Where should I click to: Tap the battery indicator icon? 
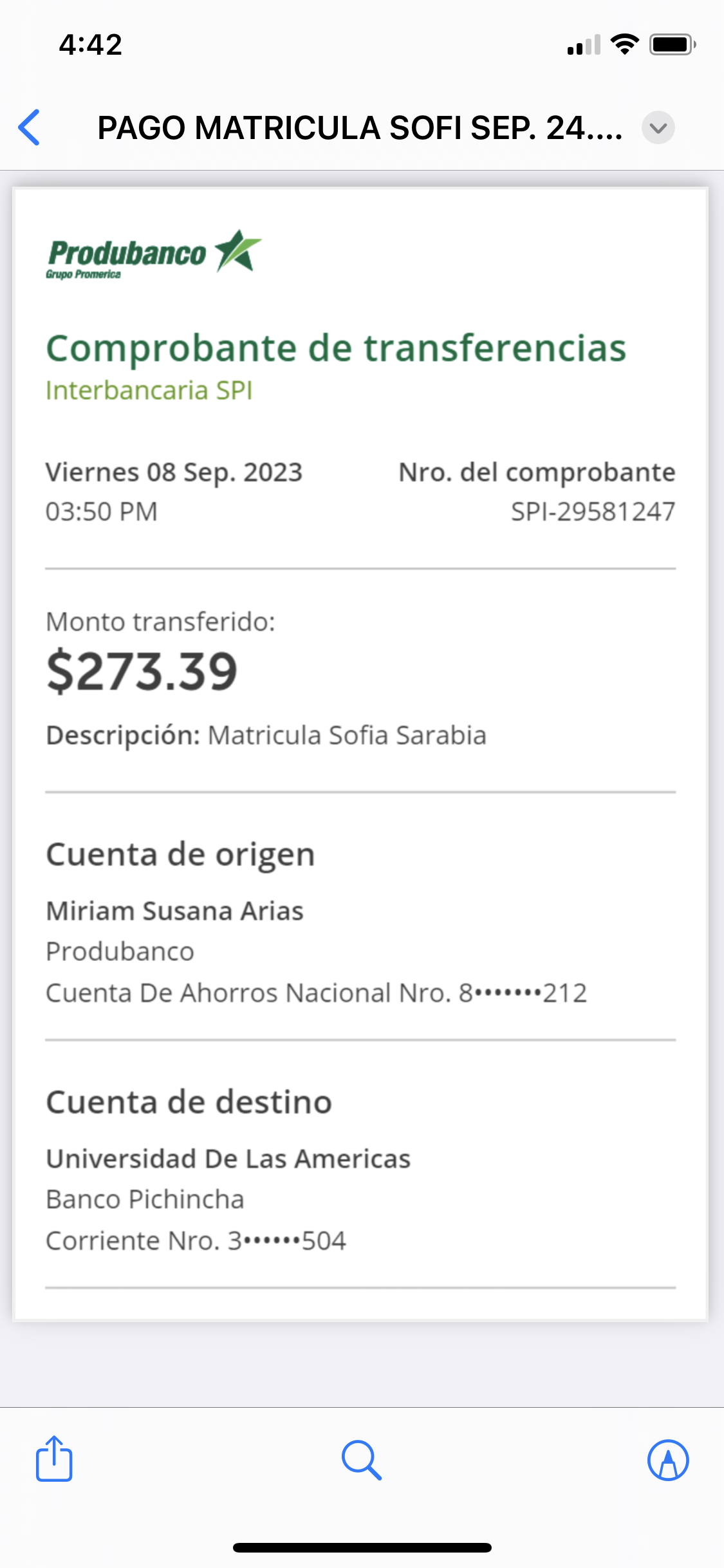pos(672,44)
